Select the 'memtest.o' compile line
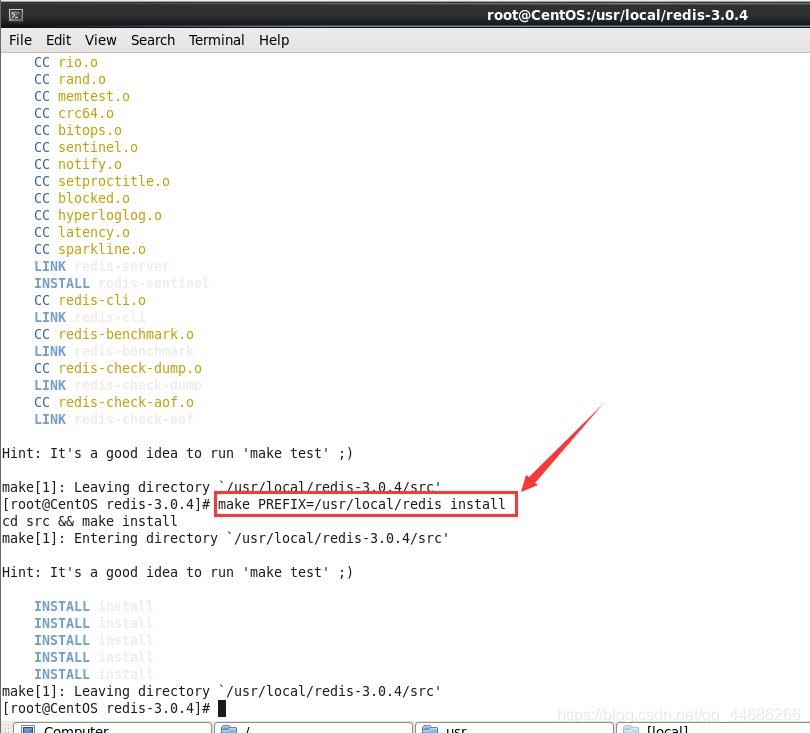Image resolution: width=810 pixels, height=733 pixels. tap(82, 97)
